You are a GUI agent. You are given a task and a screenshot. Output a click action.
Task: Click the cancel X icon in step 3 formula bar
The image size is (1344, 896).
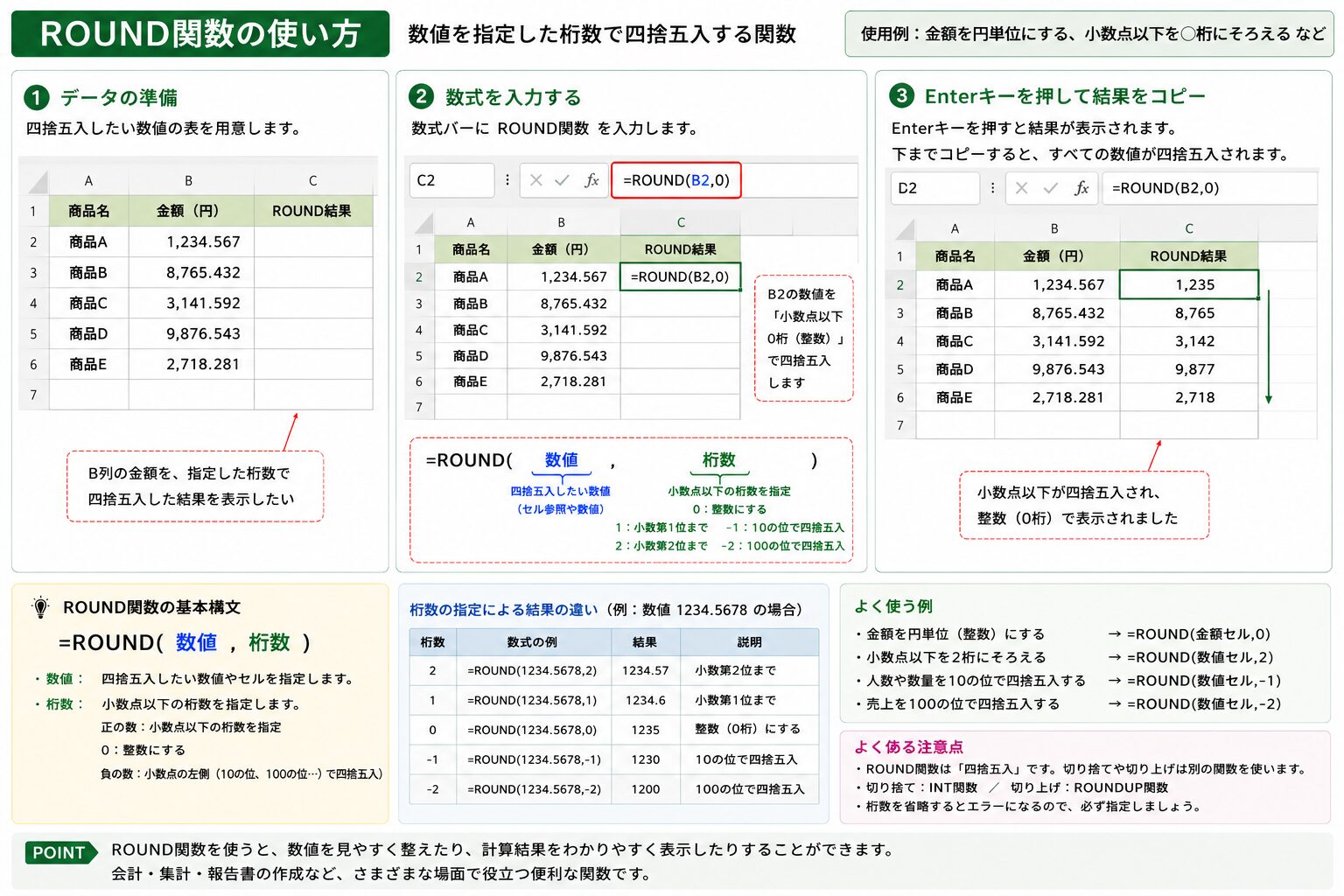(1021, 188)
